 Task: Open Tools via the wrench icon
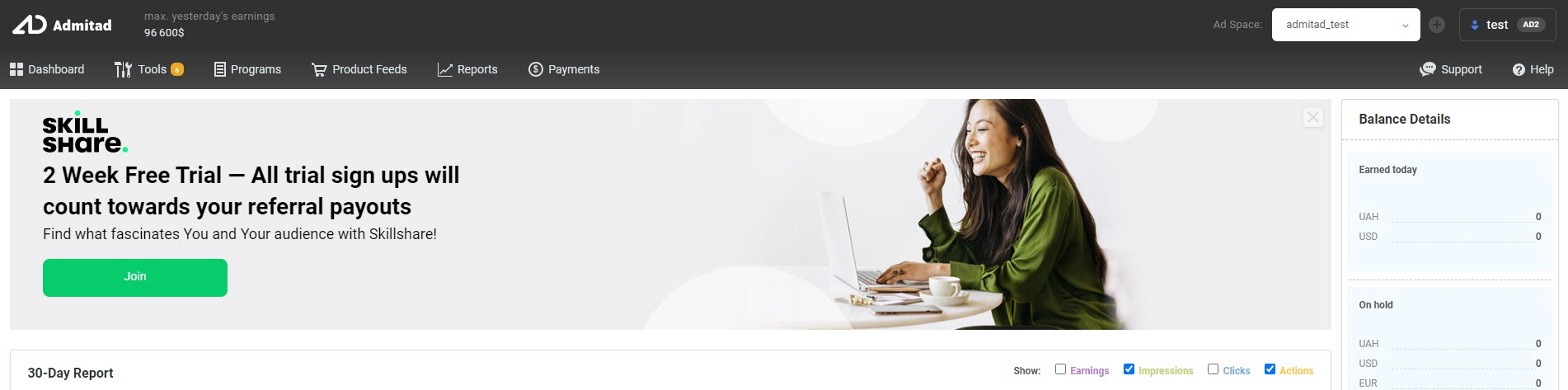point(123,69)
